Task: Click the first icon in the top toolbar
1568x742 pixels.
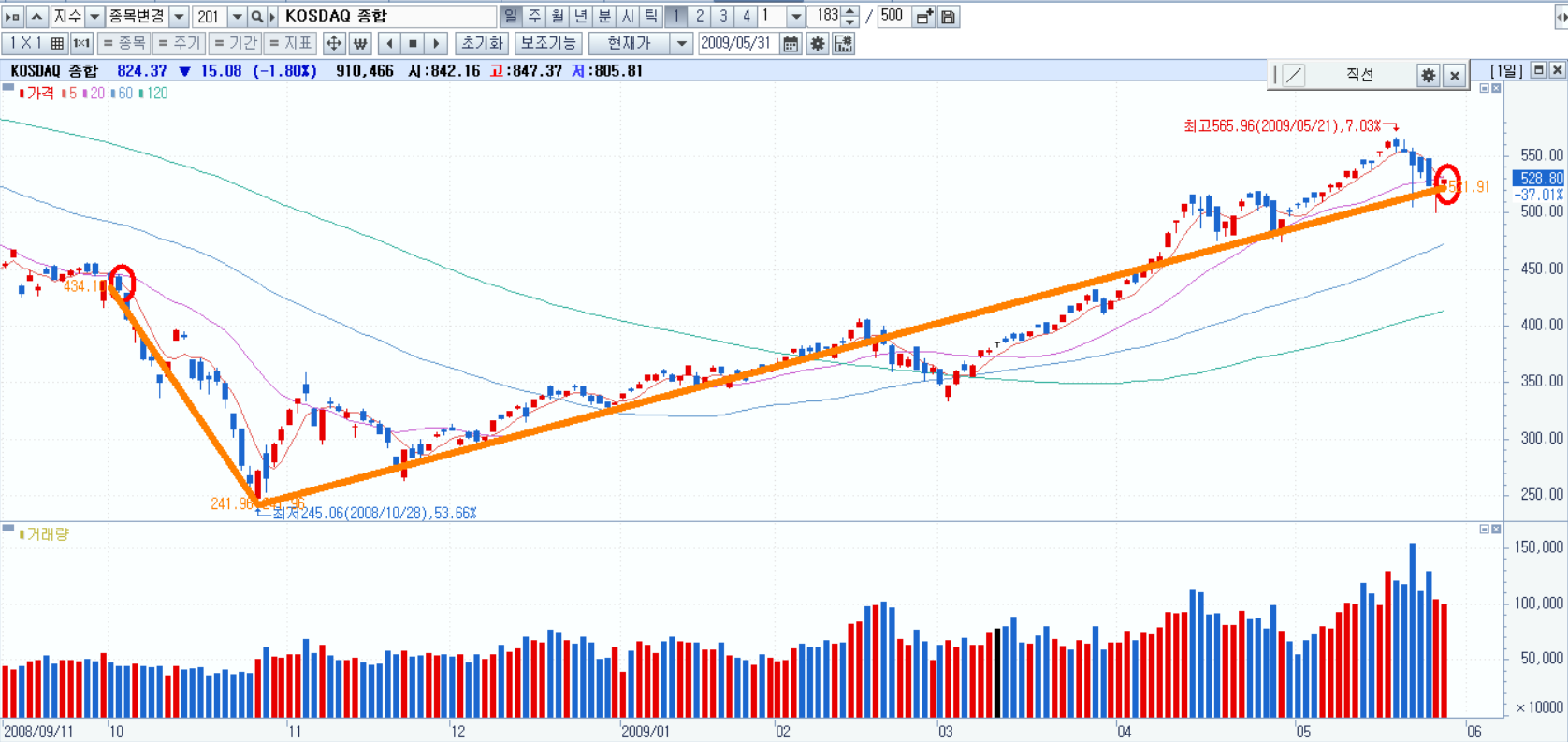Action: tap(13, 17)
